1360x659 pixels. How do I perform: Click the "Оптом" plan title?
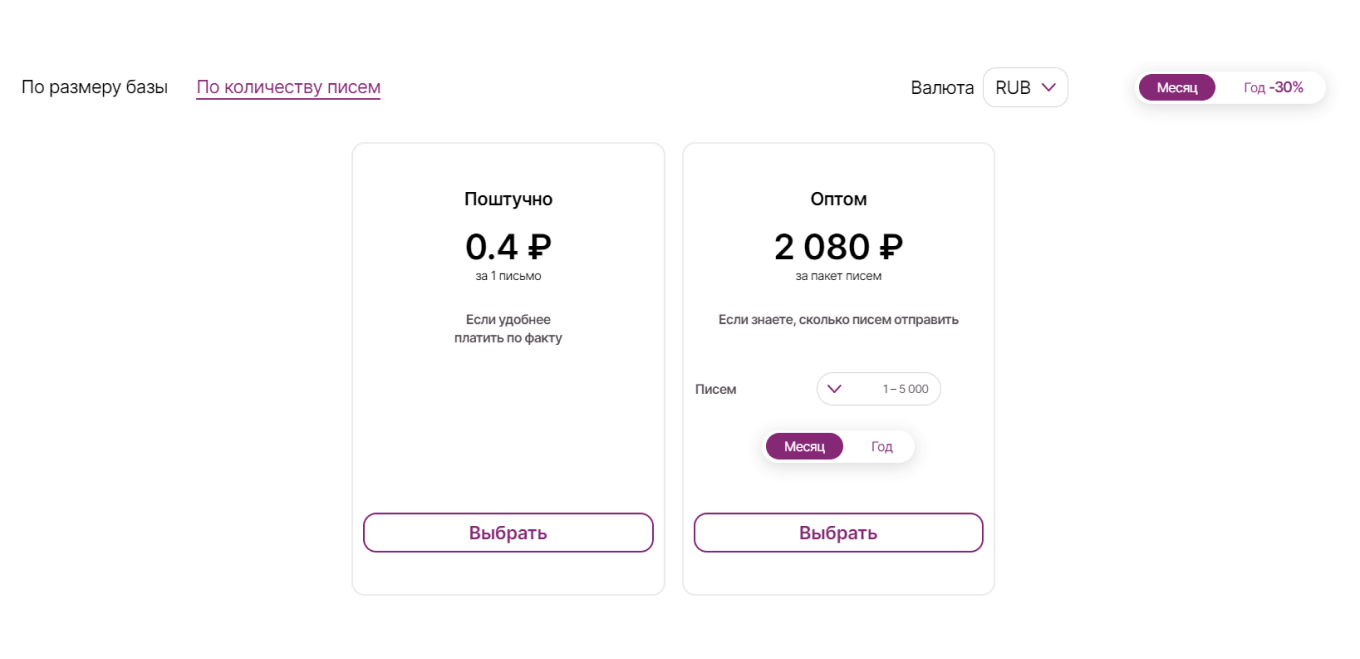click(838, 199)
